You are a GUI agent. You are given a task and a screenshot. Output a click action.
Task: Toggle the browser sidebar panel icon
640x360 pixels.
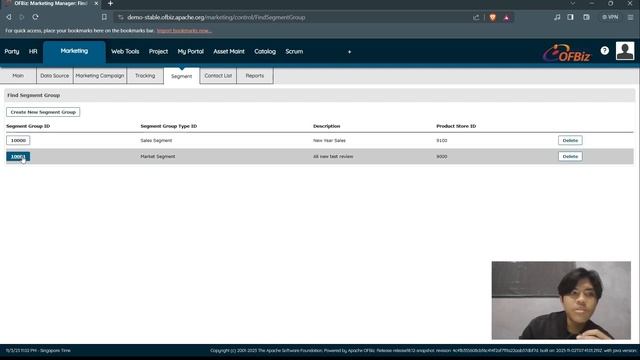570,17
